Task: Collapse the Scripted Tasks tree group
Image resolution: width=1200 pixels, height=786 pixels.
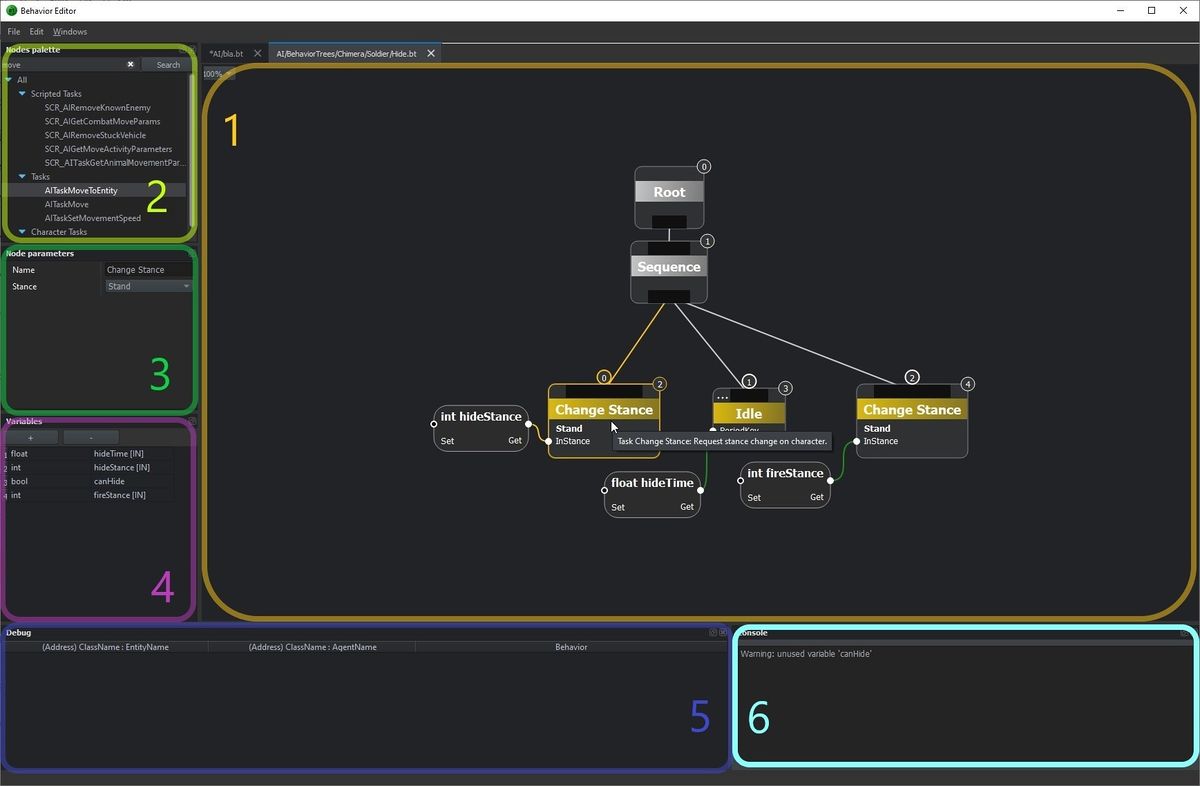Action: tap(22, 94)
